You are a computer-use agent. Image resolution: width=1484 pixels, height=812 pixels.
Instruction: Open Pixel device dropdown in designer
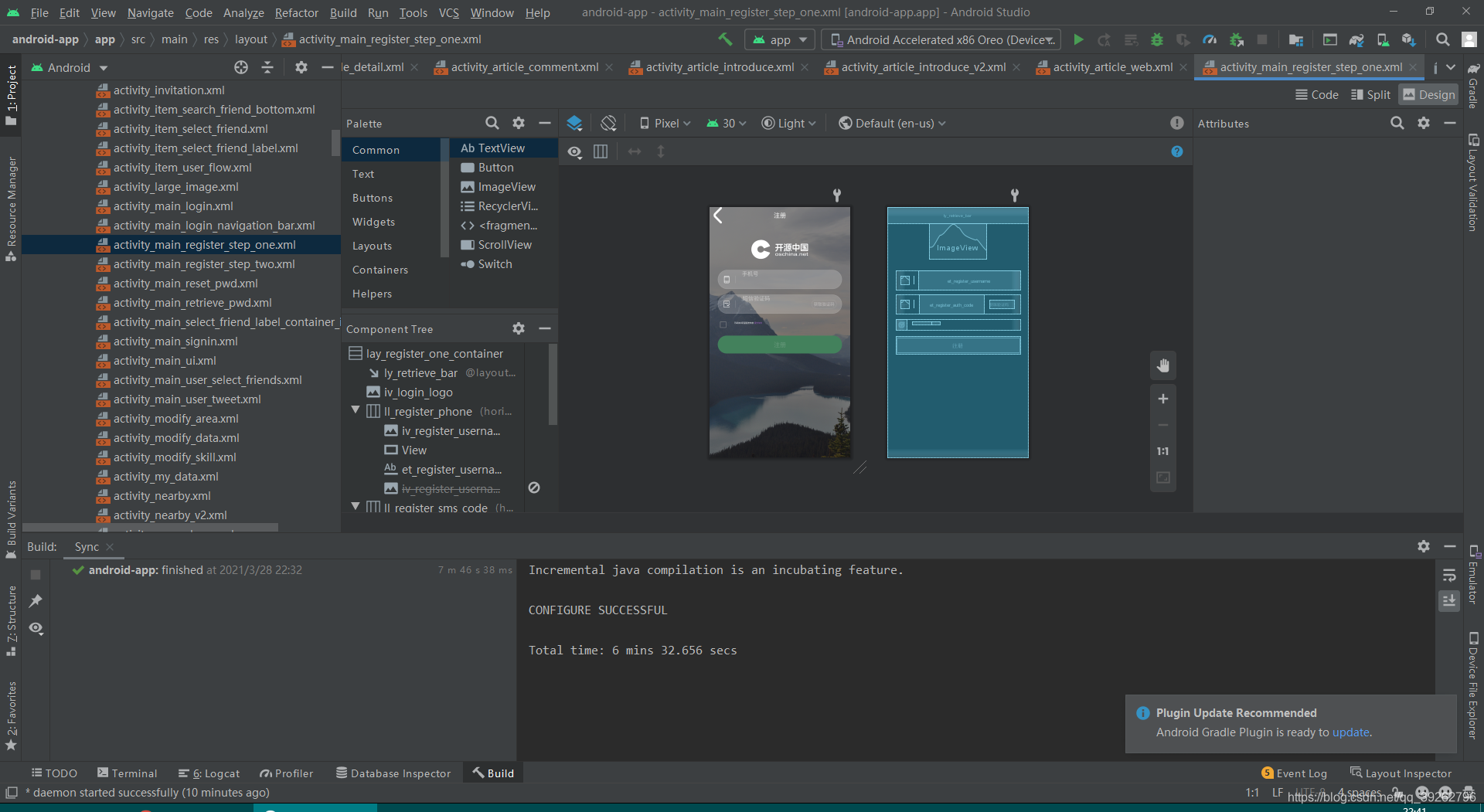[x=665, y=123]
